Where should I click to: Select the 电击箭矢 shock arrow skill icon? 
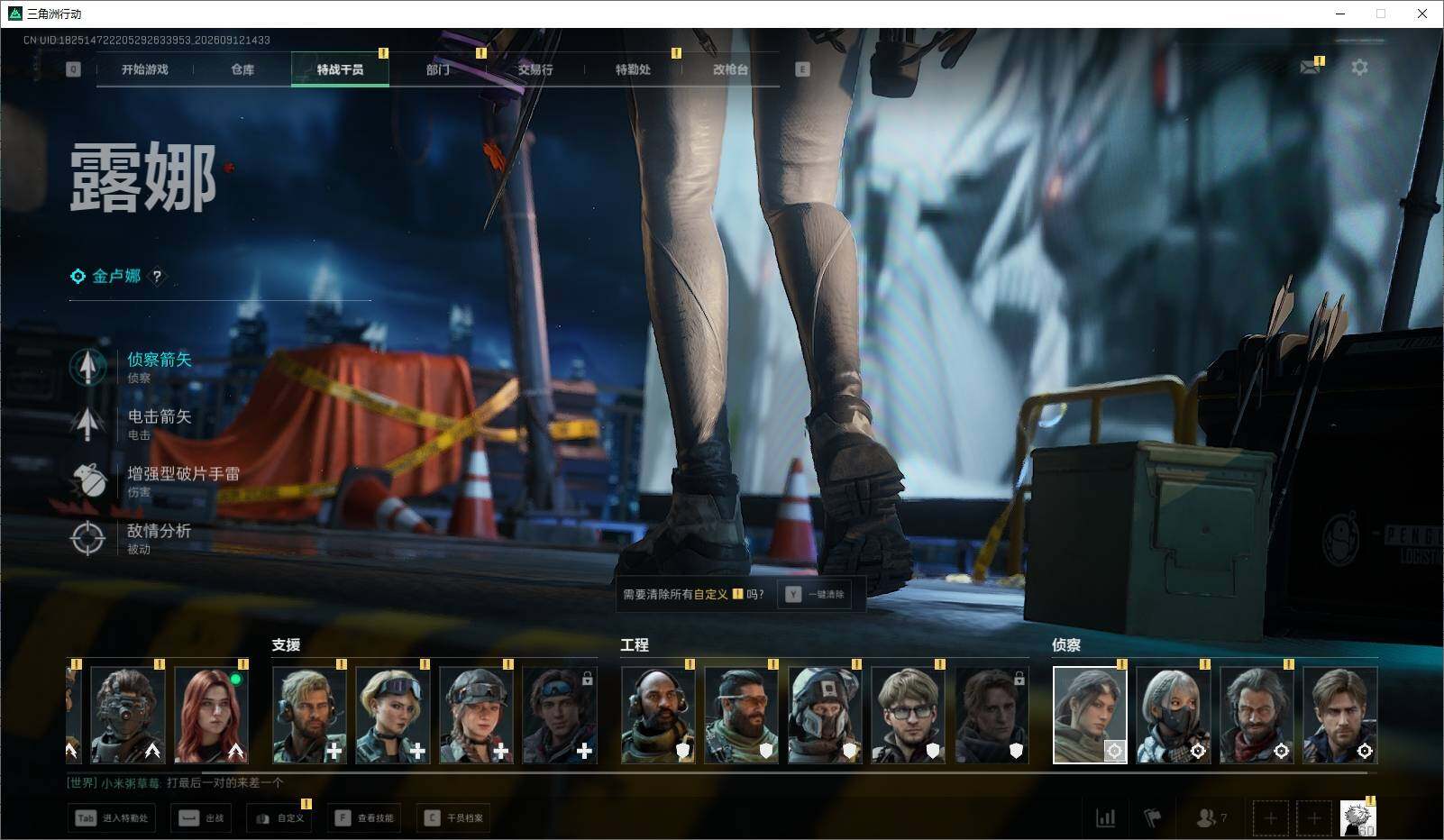point(87,424)
